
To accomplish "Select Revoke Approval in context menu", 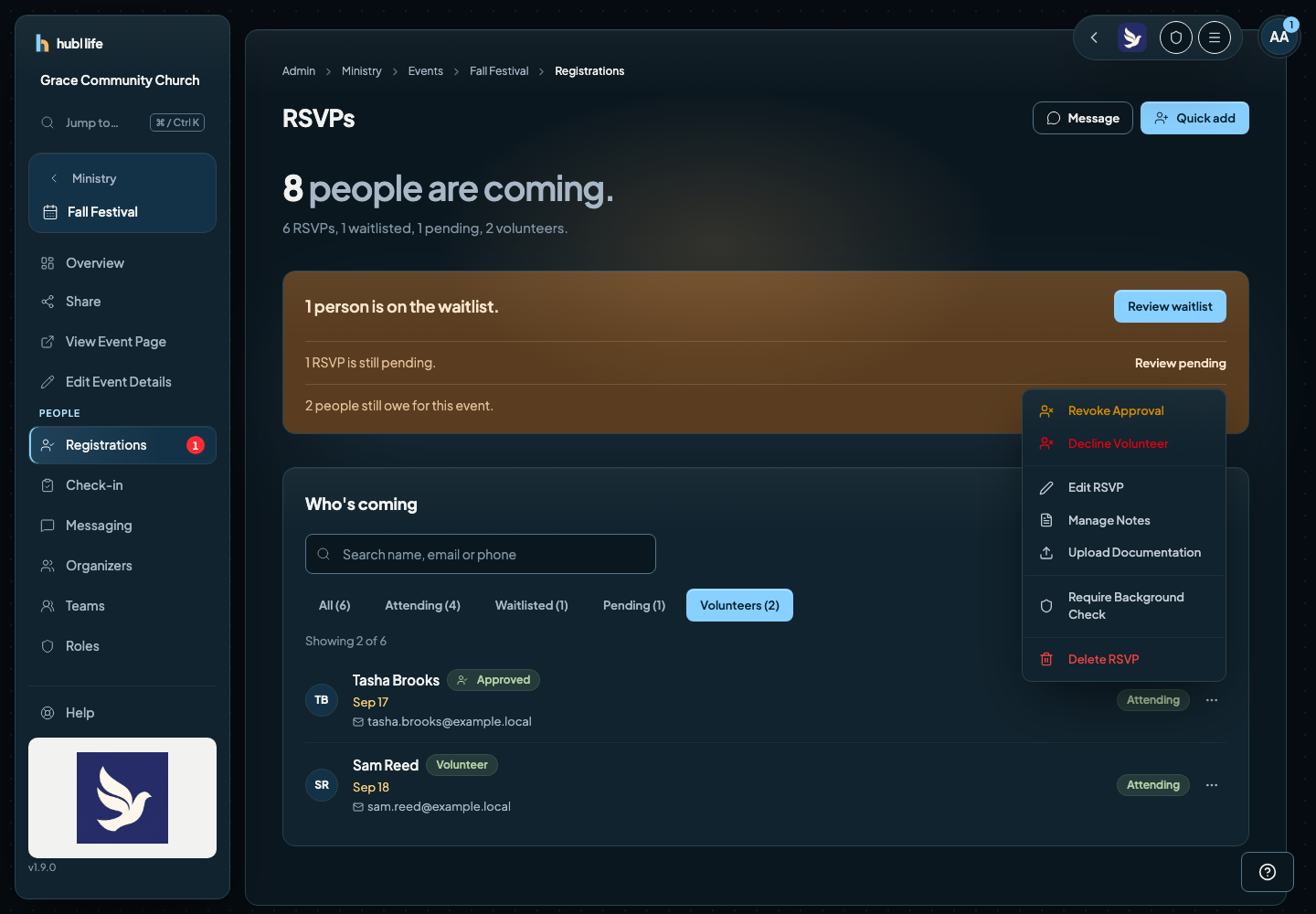I will 1124,411.
